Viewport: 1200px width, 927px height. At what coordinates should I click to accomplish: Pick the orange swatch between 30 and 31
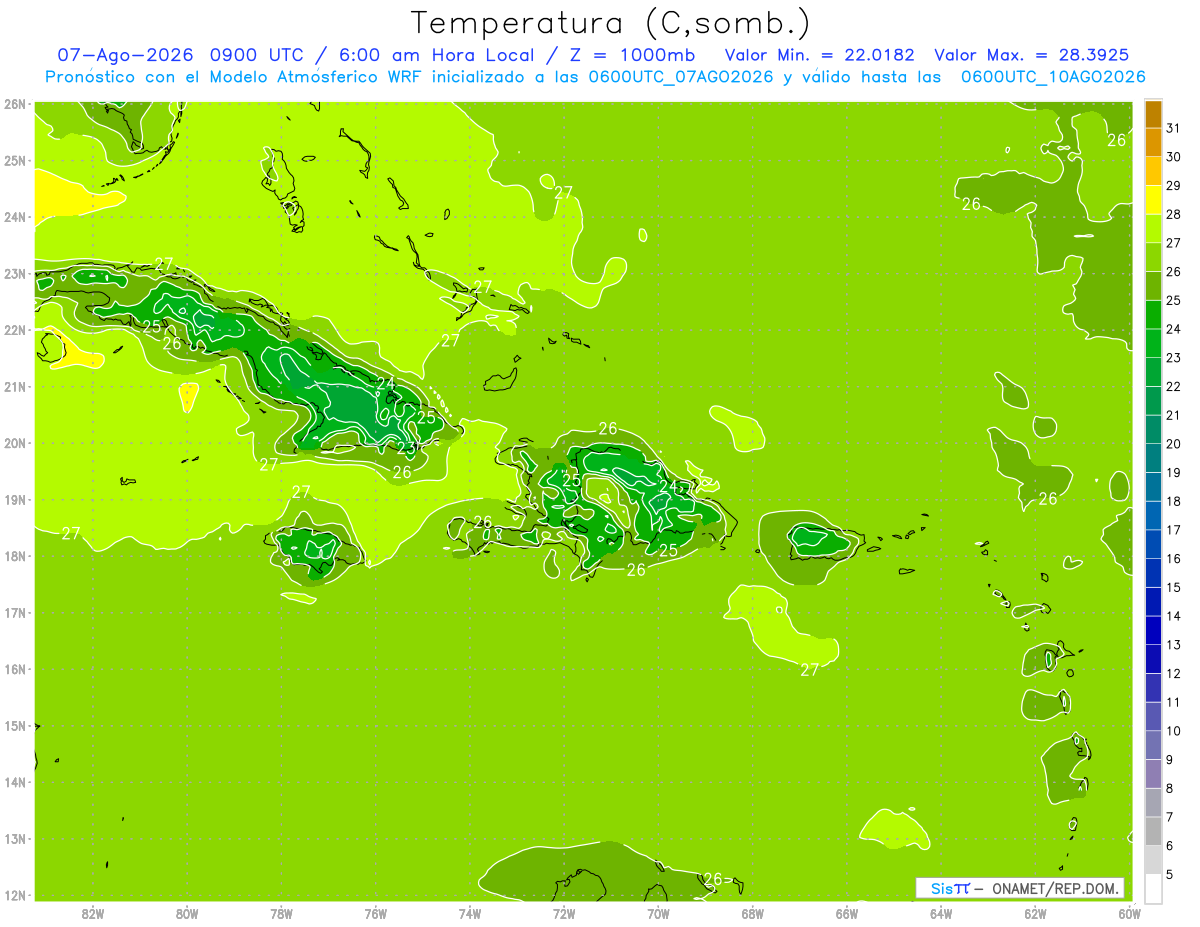(x=1153, y=143)
